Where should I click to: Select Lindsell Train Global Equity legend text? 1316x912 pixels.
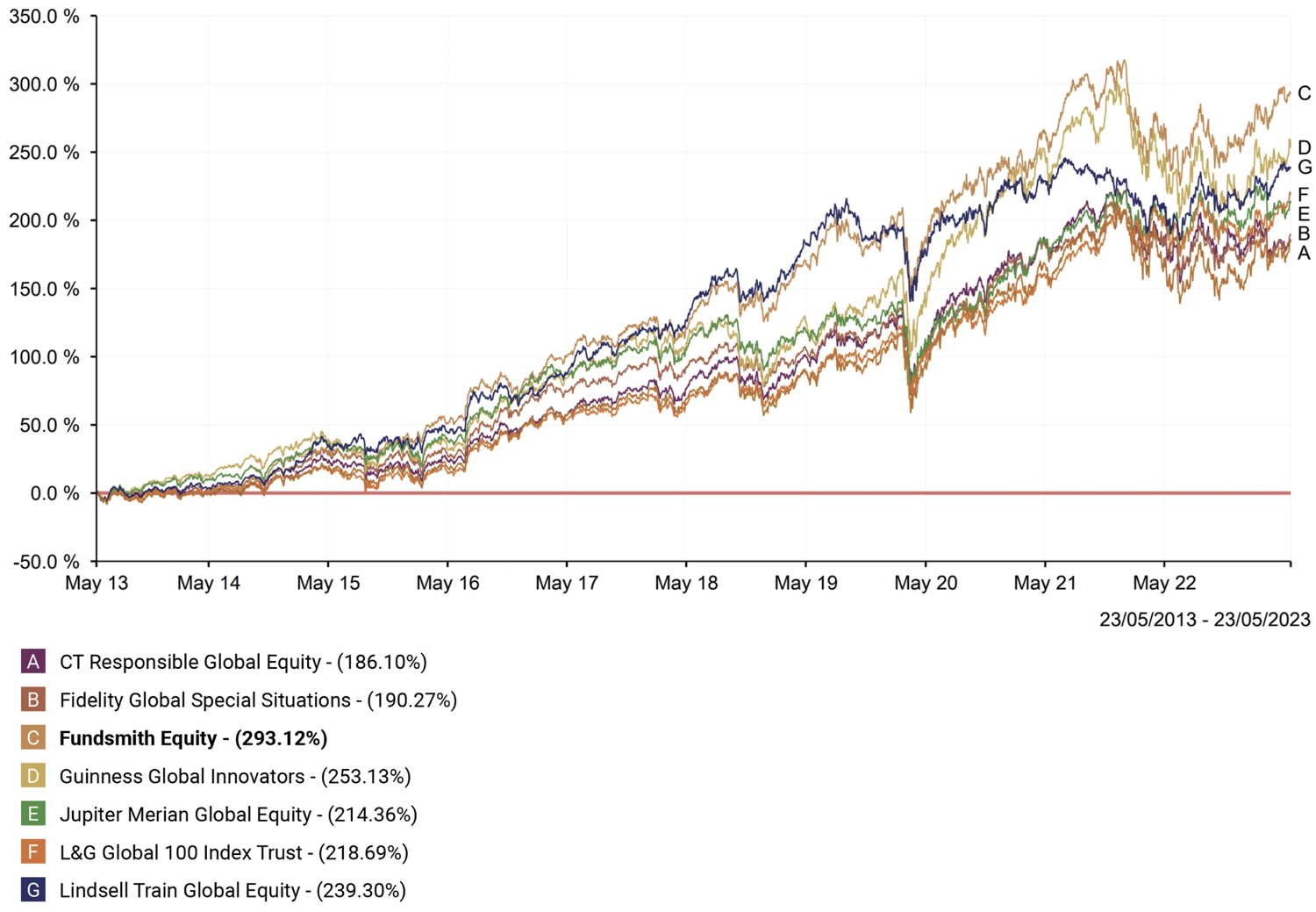[x=232, y=890]
